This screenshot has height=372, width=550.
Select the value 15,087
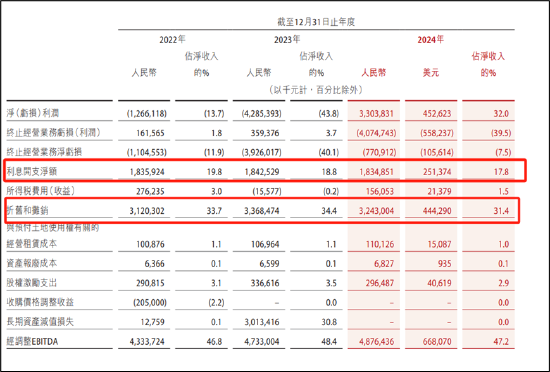point(440,244)
